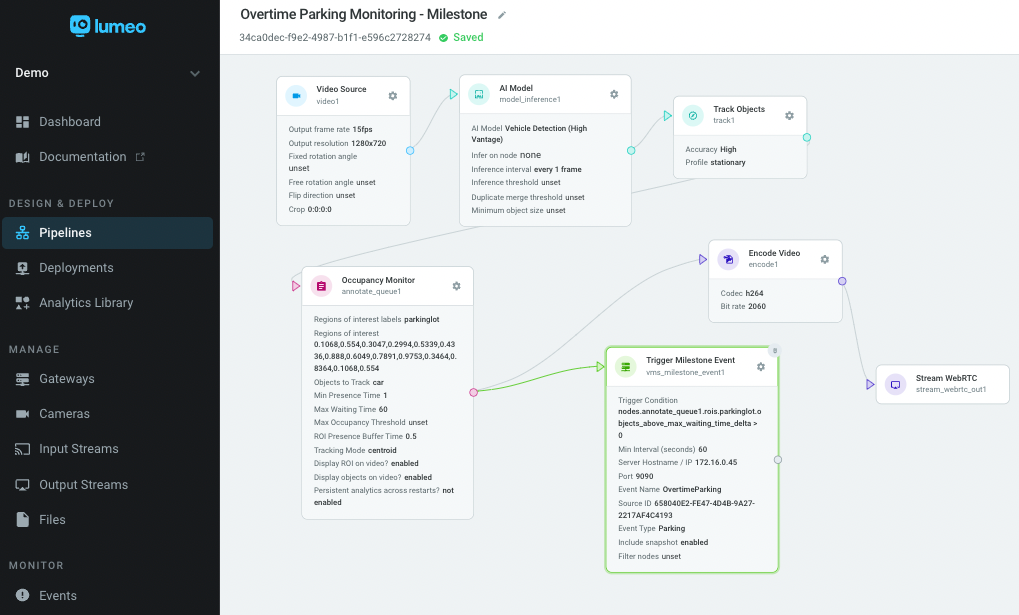Click the Track Objects gear icon

click(789, 115)
